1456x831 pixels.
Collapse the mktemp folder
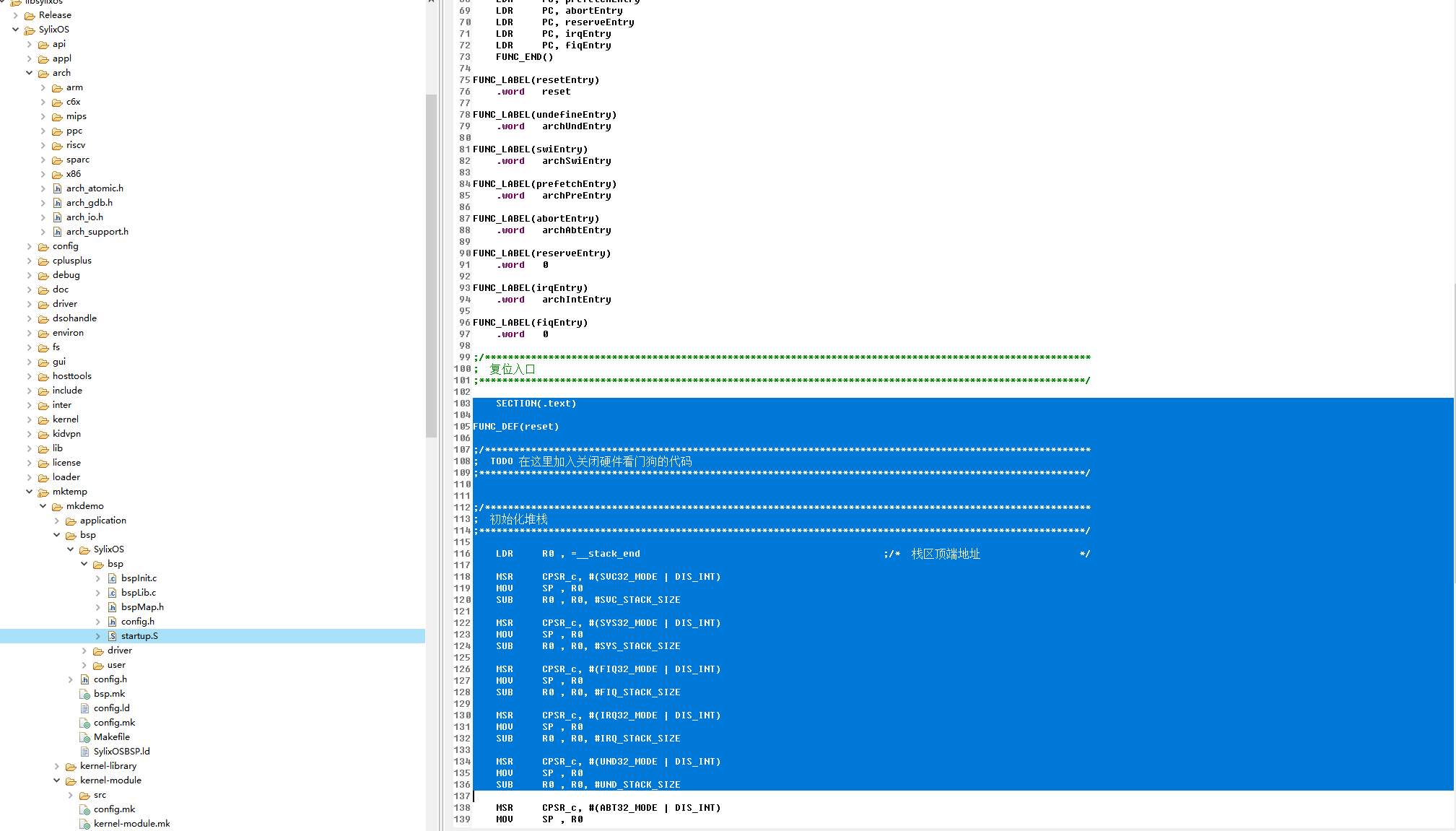(30, 492)
